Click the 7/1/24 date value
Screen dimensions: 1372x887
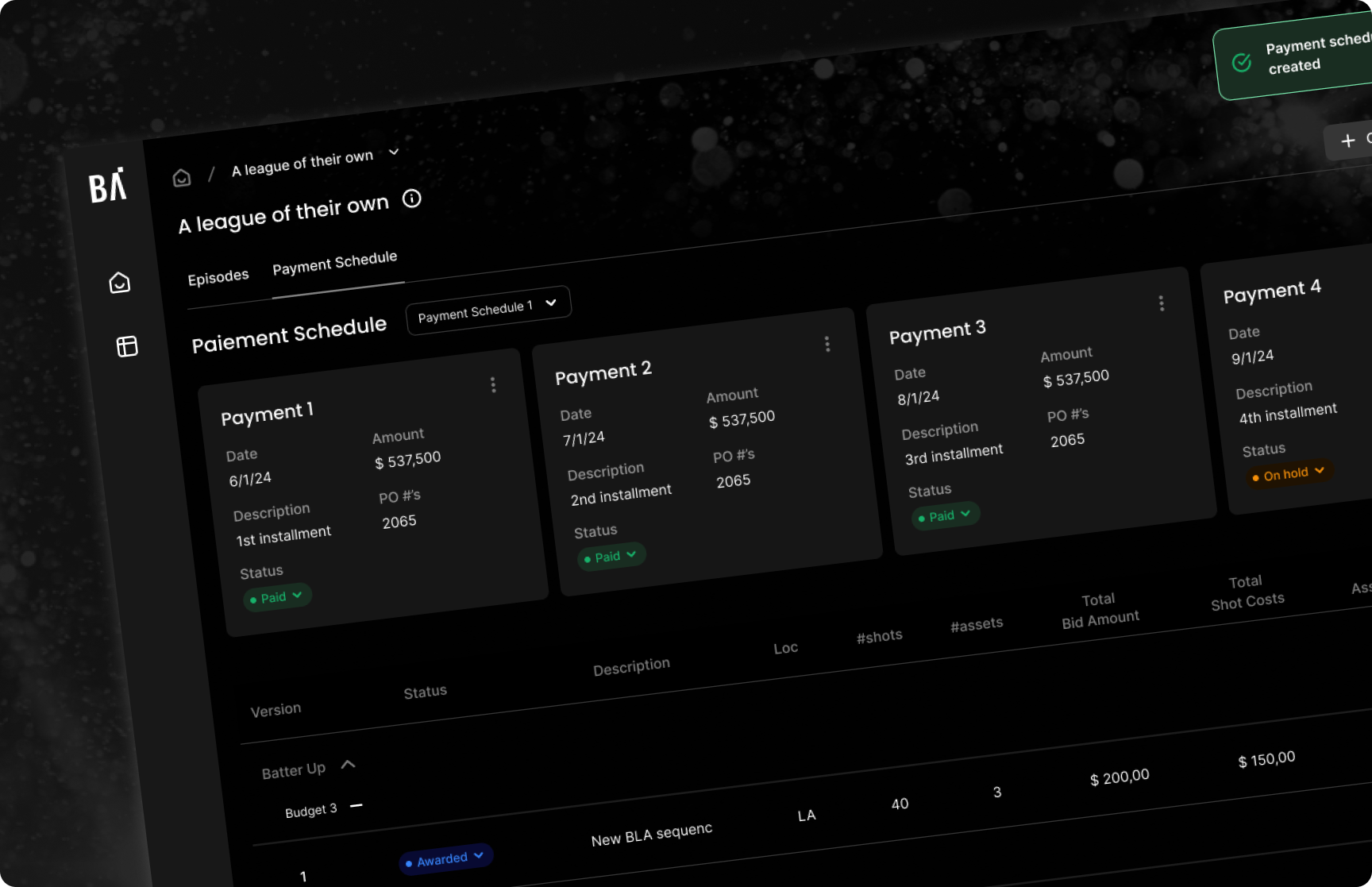pos(584,439)
